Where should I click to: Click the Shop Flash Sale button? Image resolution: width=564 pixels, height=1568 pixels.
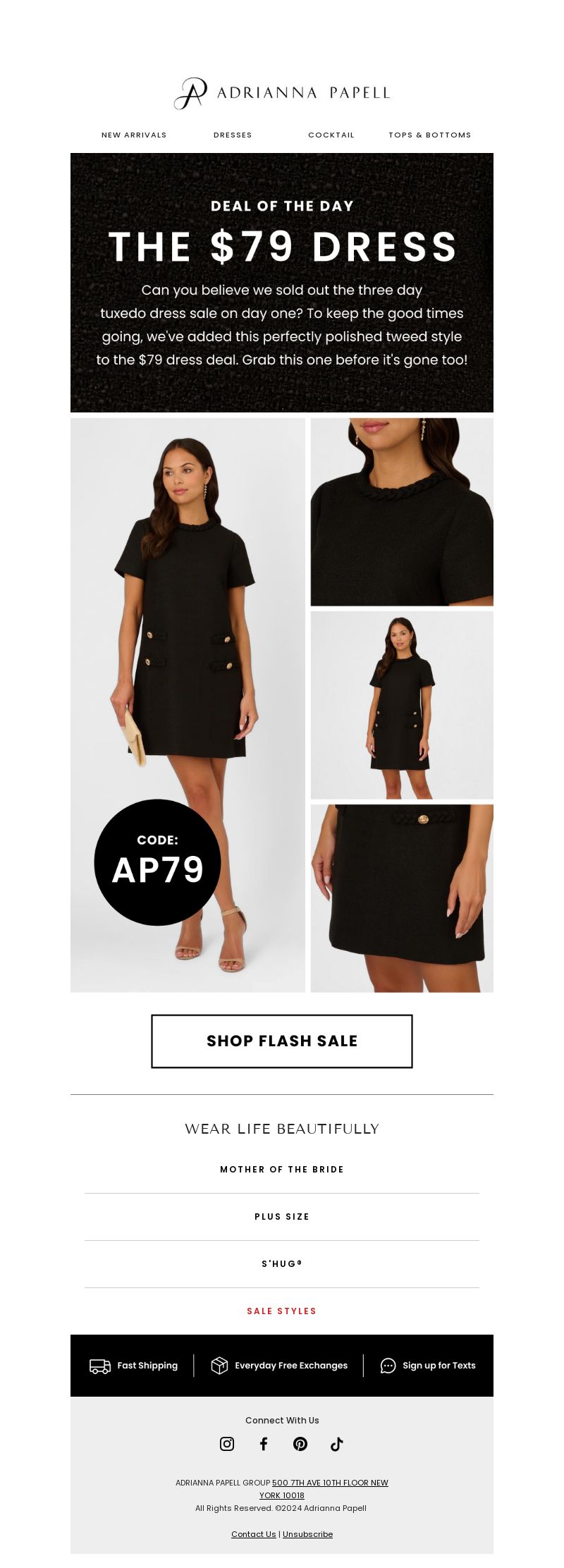click(282, 1041)
